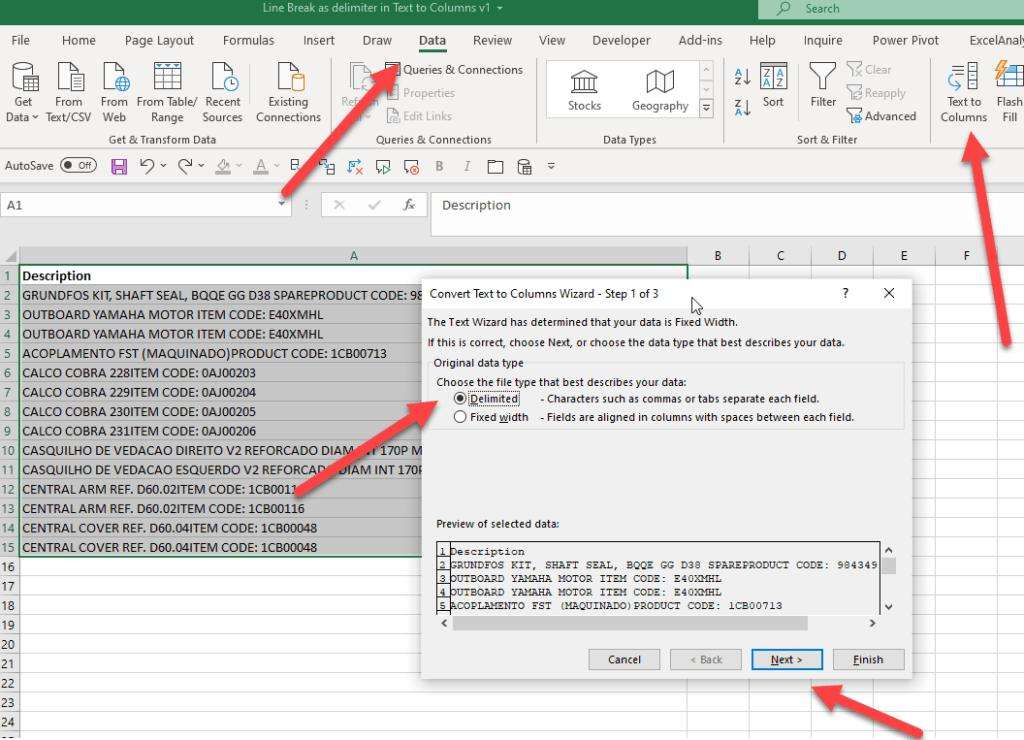The height and width of the screenshot is (740, 1024).
Task: Click the fill color bucket icon
Action: point(223,167)
